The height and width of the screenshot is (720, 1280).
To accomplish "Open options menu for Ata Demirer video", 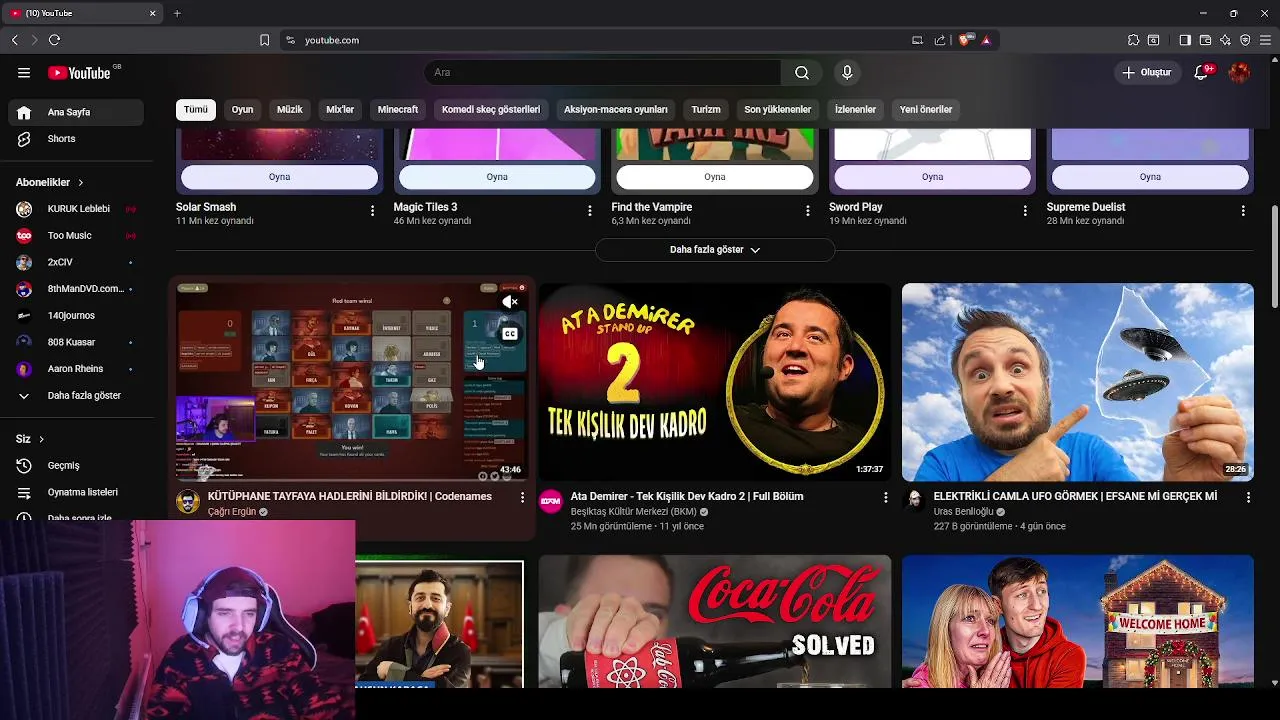I will (885, 497).
